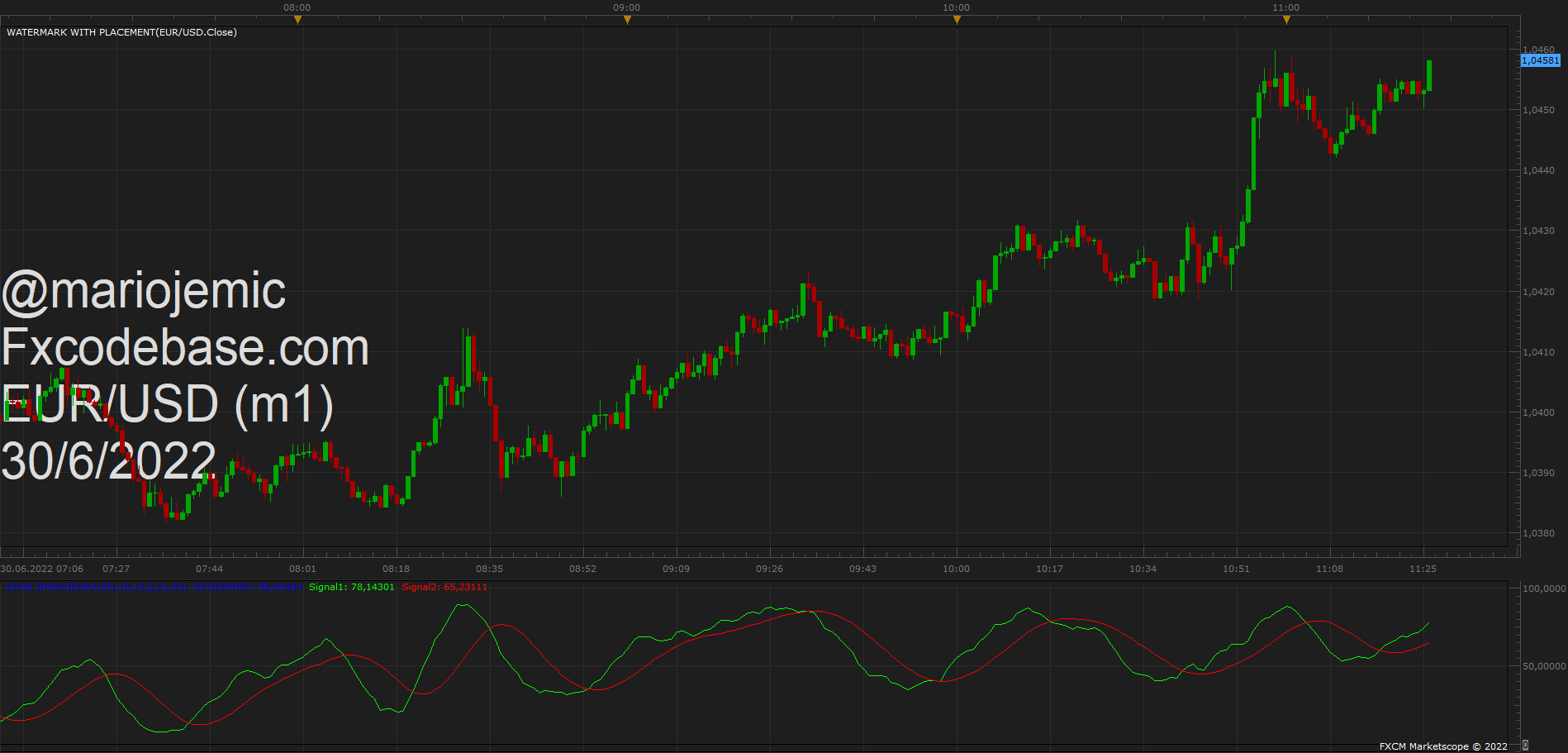Click the orange 09:00 hour marker triangle
Viewport: 1568px width, 753px height.
coord(627,20)
